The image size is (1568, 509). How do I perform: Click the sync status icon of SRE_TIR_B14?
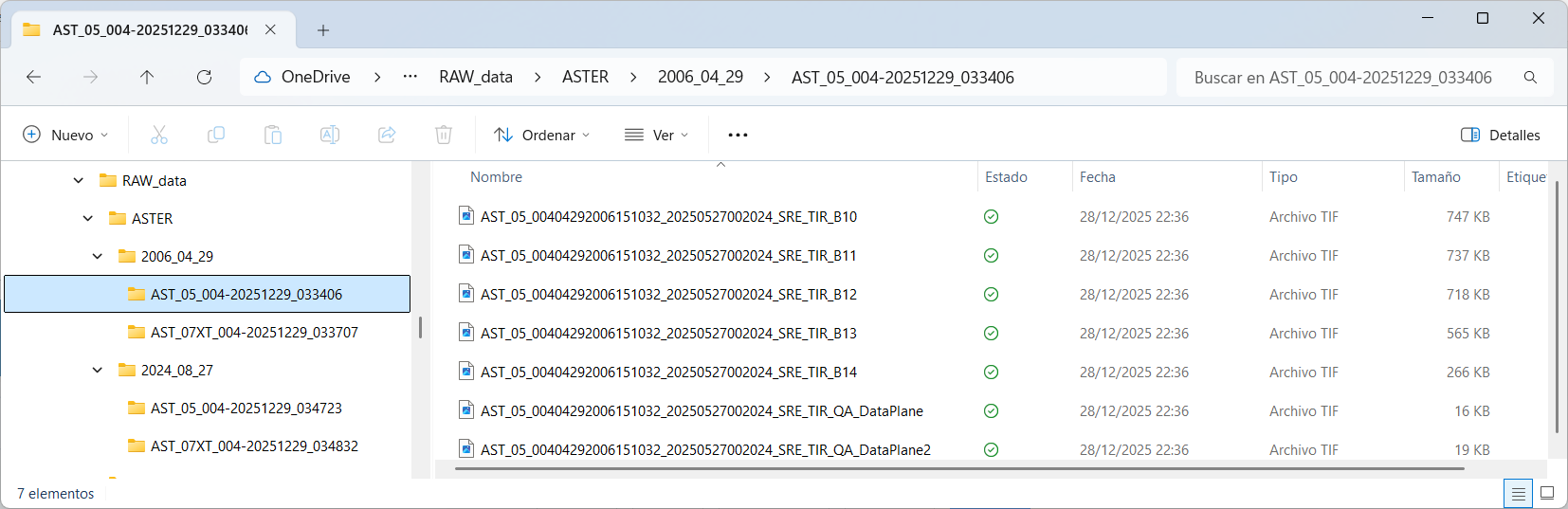tap(991, 372)
